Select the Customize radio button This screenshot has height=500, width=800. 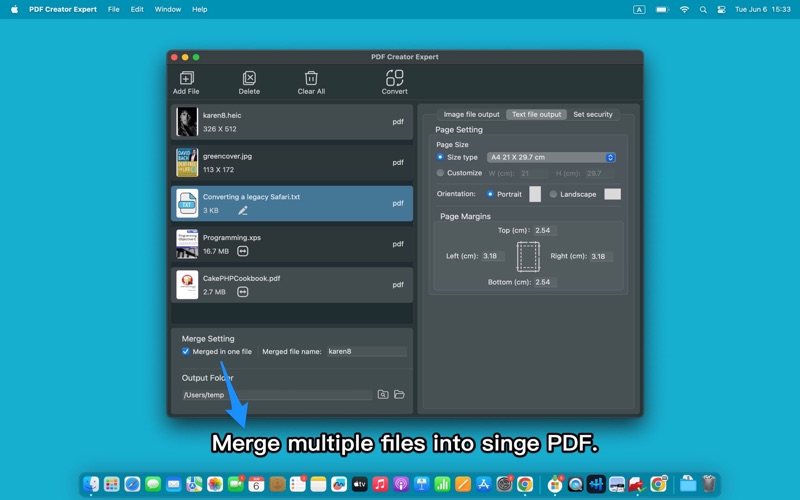click(x=440, y=173)
